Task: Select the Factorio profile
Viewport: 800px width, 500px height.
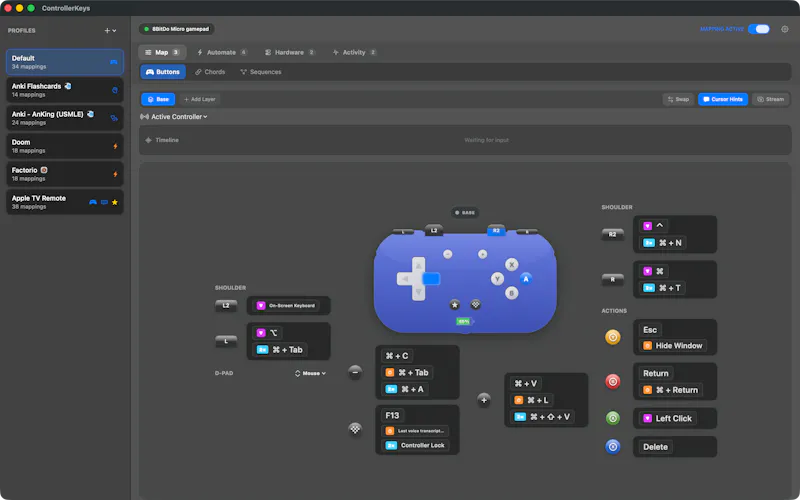Action: pyautogui.click(x=65, y=174)
